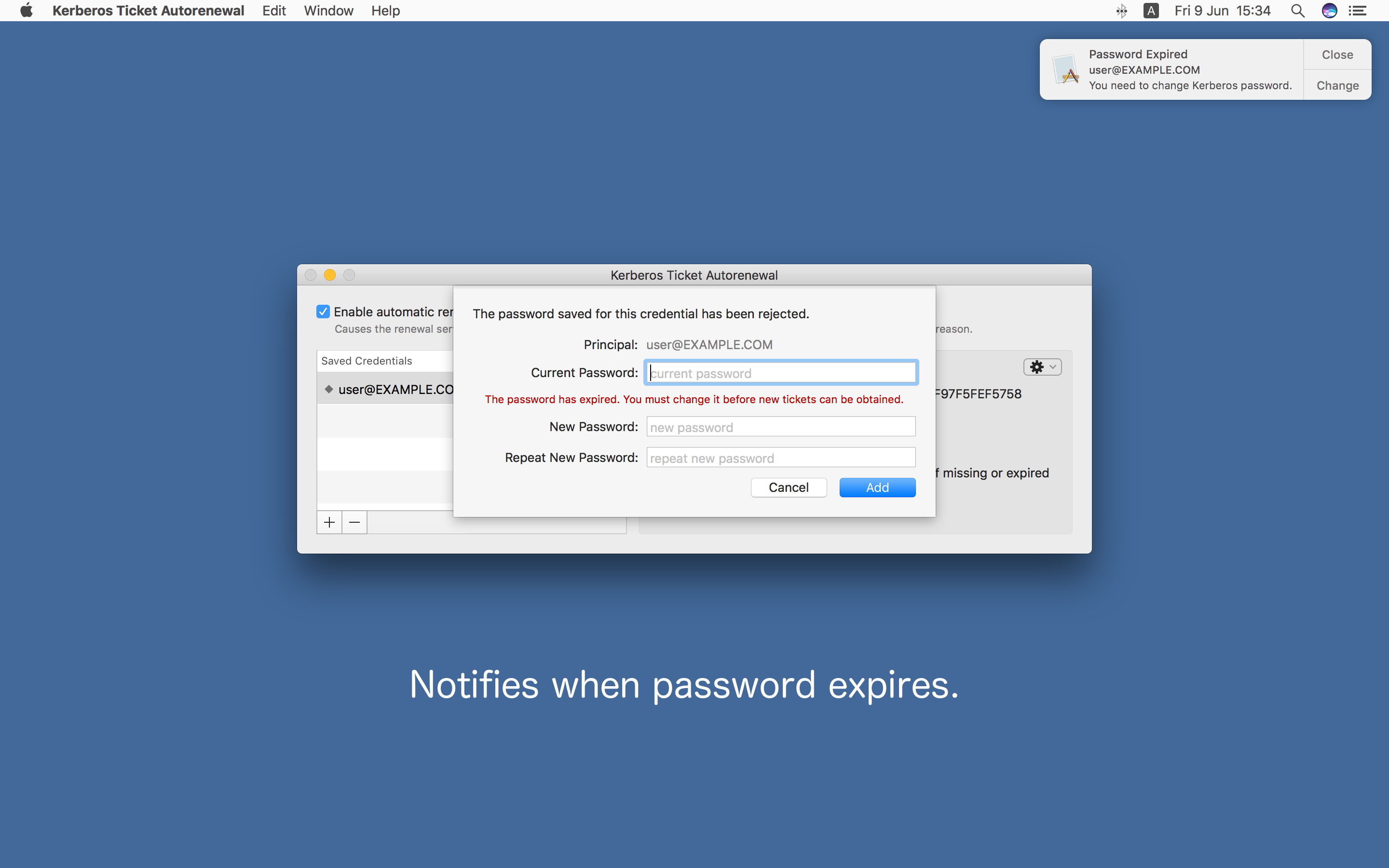
Task: Click the minus button to remove credential
Action: point(354,522)
